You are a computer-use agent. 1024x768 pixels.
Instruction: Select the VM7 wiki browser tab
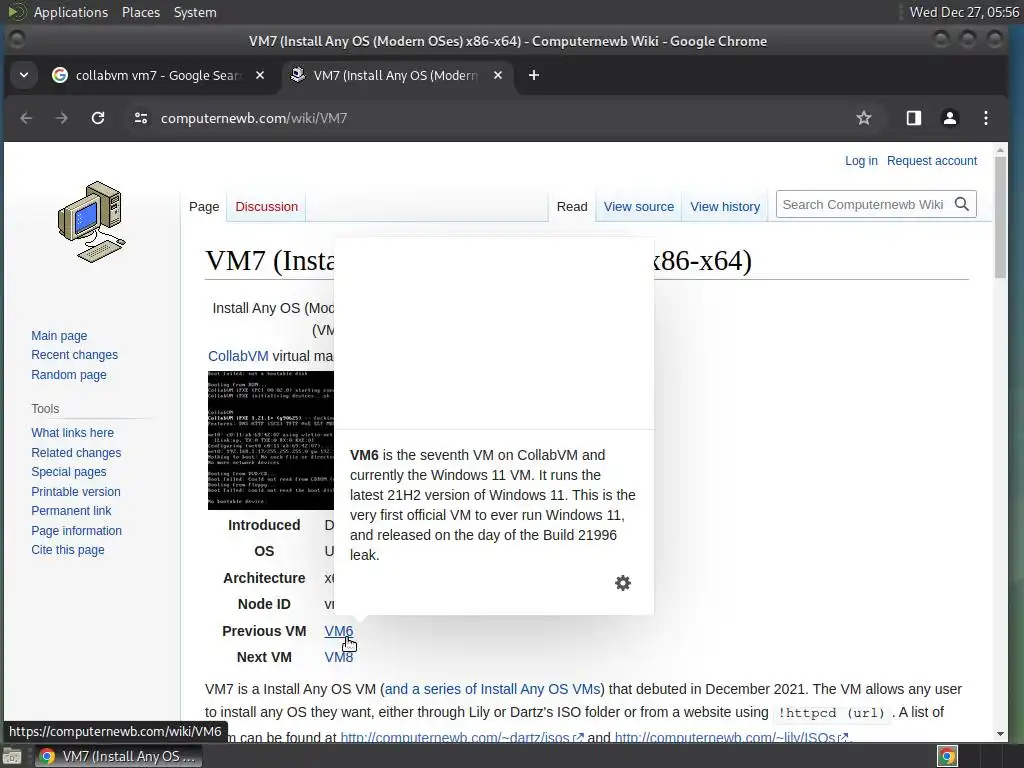(396, 75)
